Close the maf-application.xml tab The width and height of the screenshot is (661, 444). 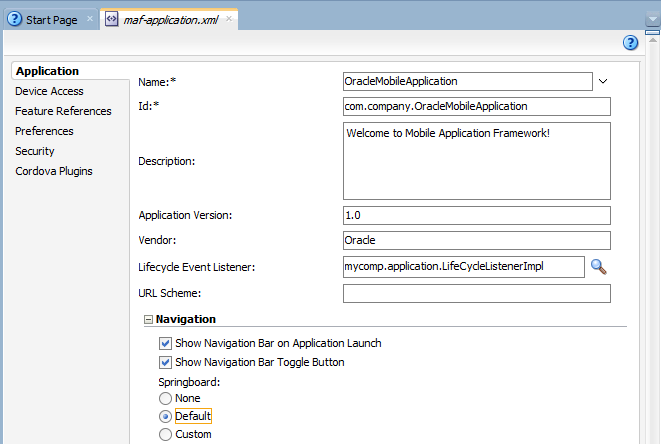(x=229, y=19)
